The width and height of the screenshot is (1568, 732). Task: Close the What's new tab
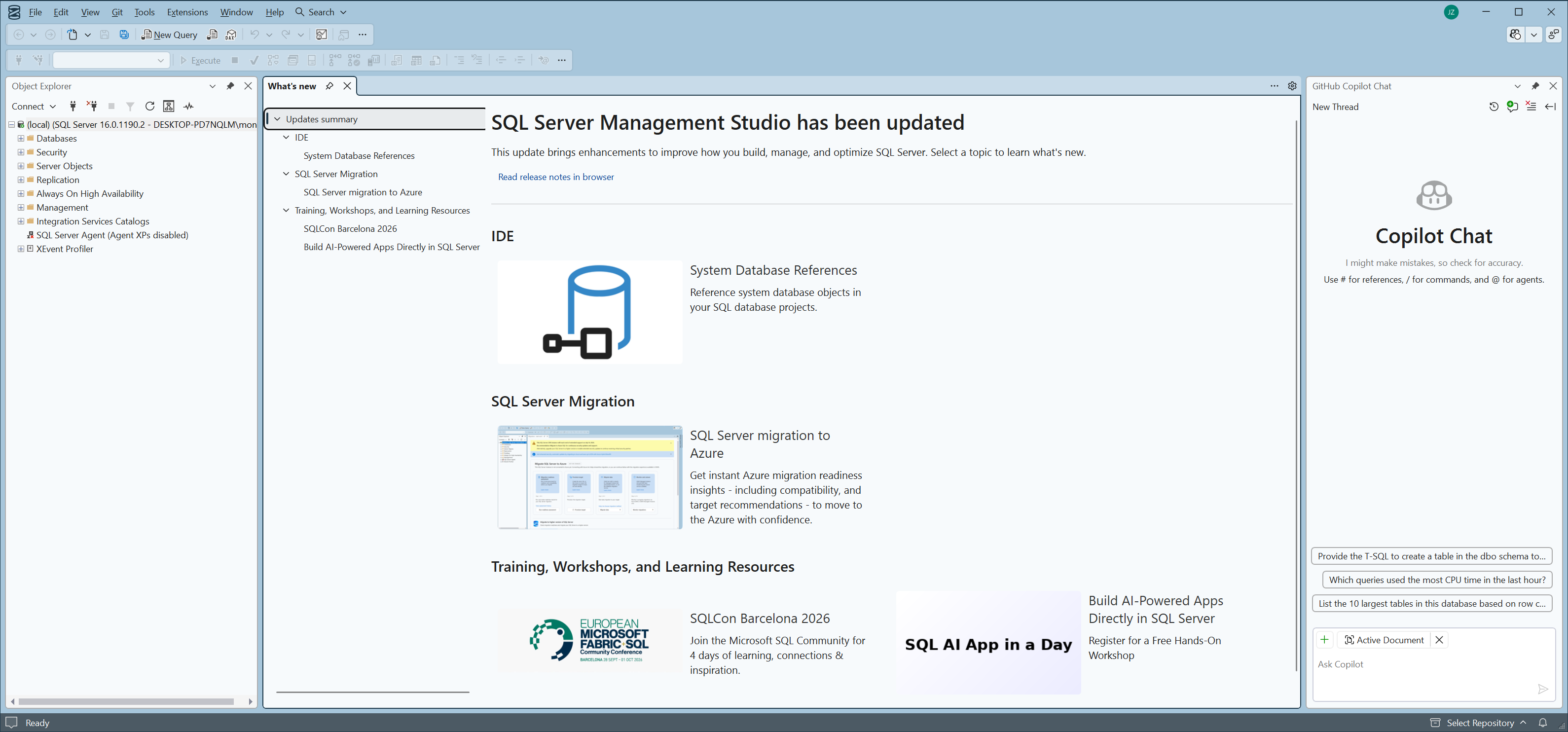(347, 86)
